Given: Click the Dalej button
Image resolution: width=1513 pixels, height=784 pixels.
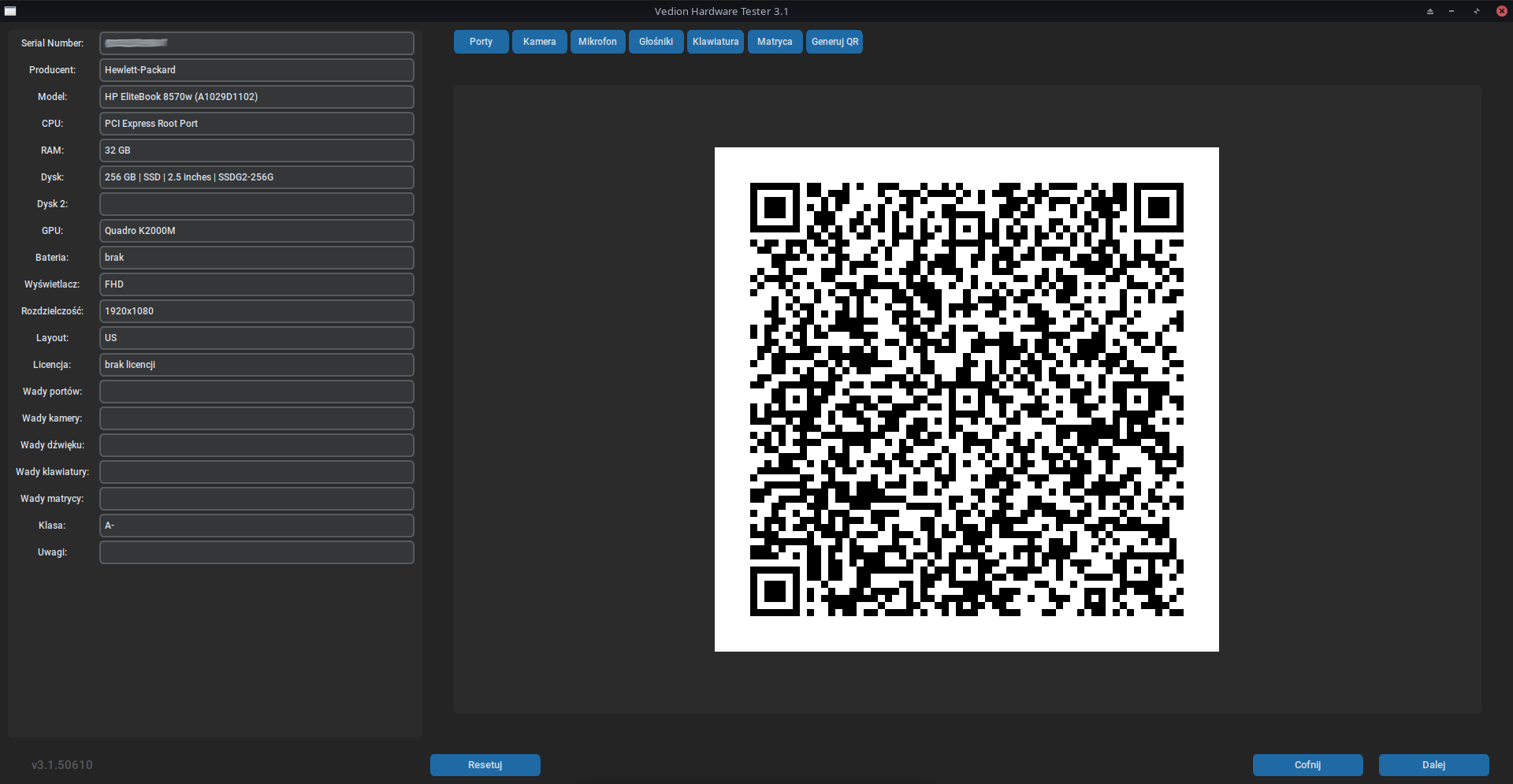Looking at the screenshot, I should 1433,765.
